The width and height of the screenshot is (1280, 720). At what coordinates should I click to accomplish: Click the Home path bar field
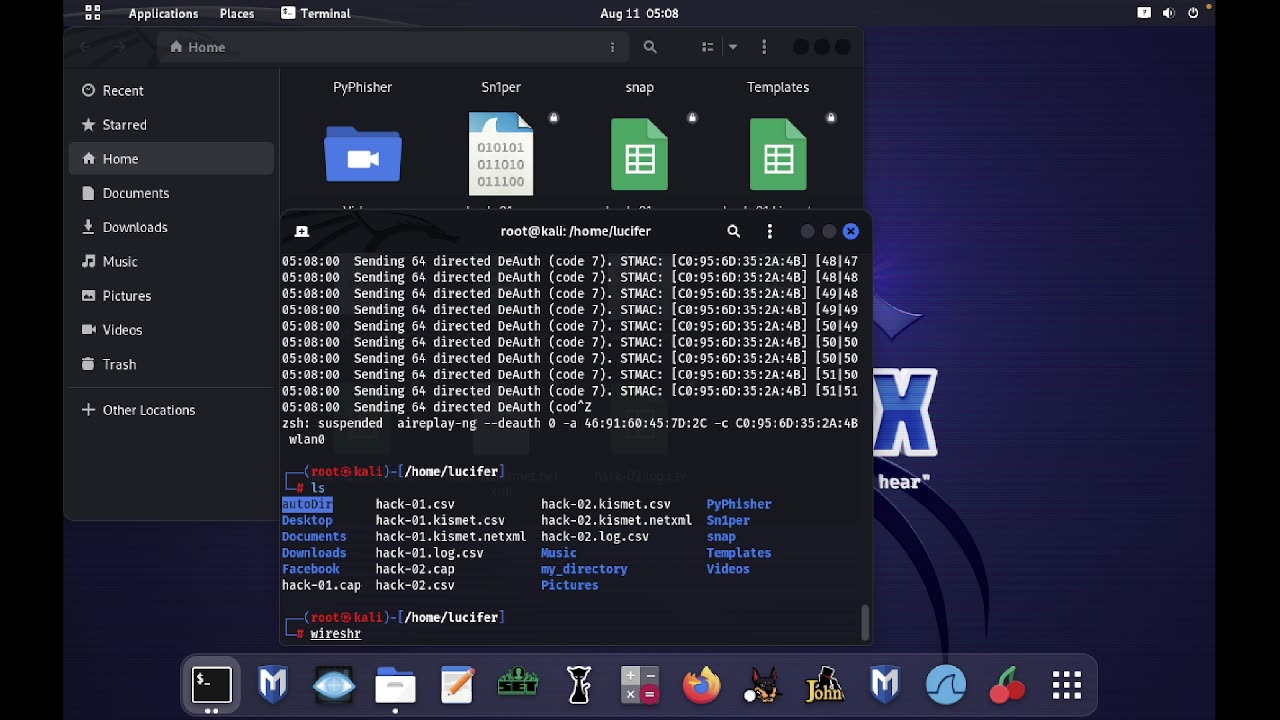pos(393,47)
